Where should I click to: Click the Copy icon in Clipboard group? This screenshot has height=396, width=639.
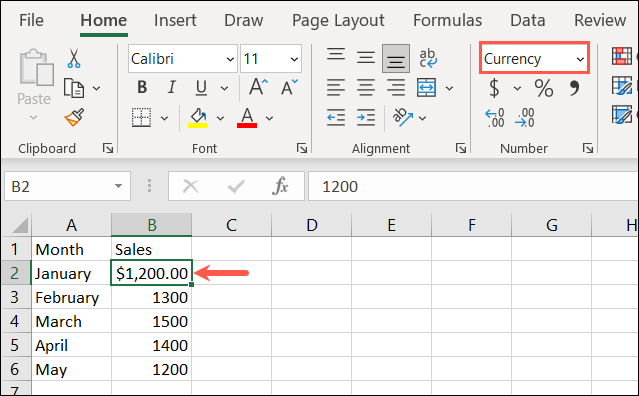coord(74,88)
